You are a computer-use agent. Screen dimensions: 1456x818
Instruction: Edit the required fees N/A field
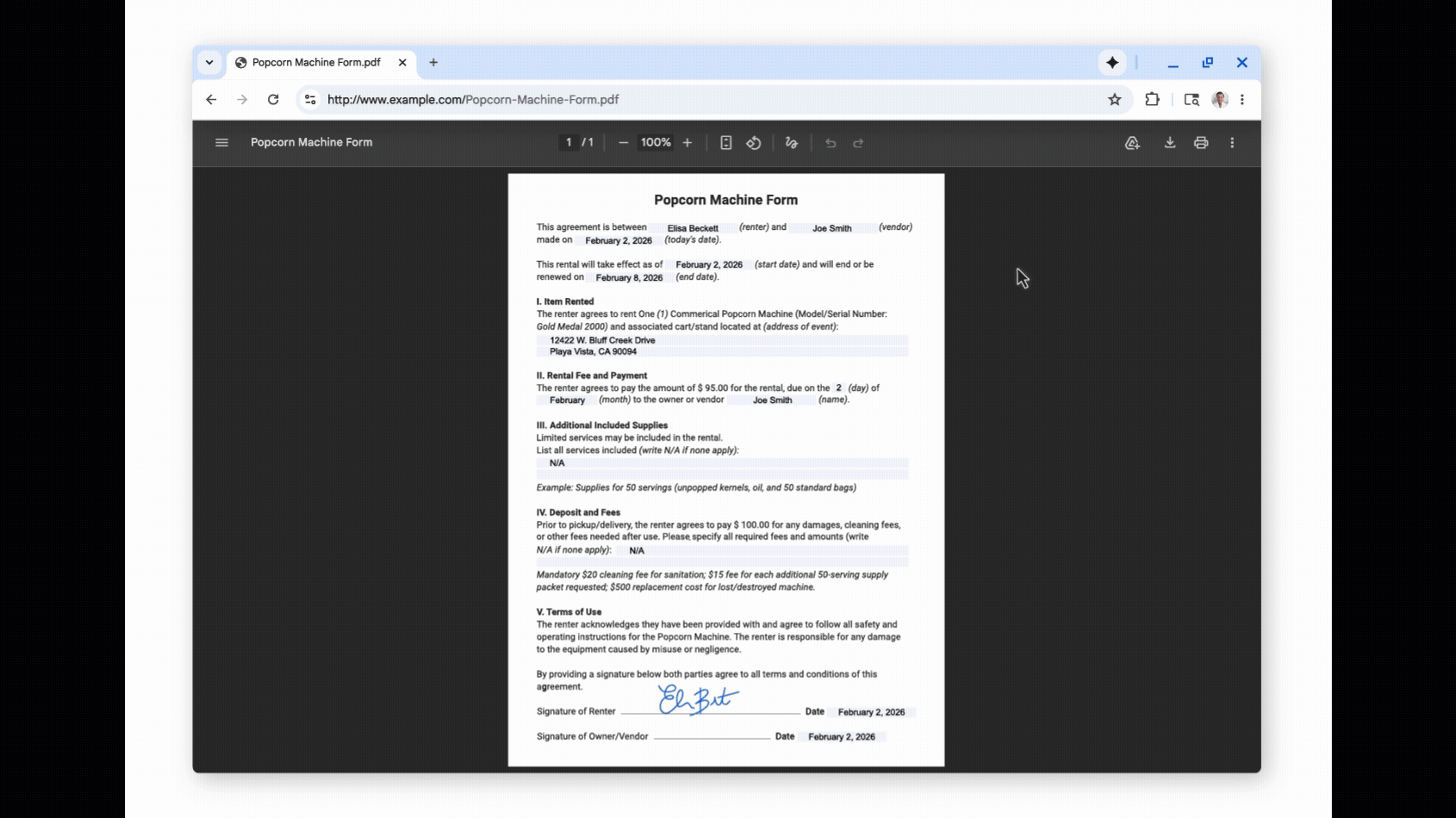[x=762, y=551]
